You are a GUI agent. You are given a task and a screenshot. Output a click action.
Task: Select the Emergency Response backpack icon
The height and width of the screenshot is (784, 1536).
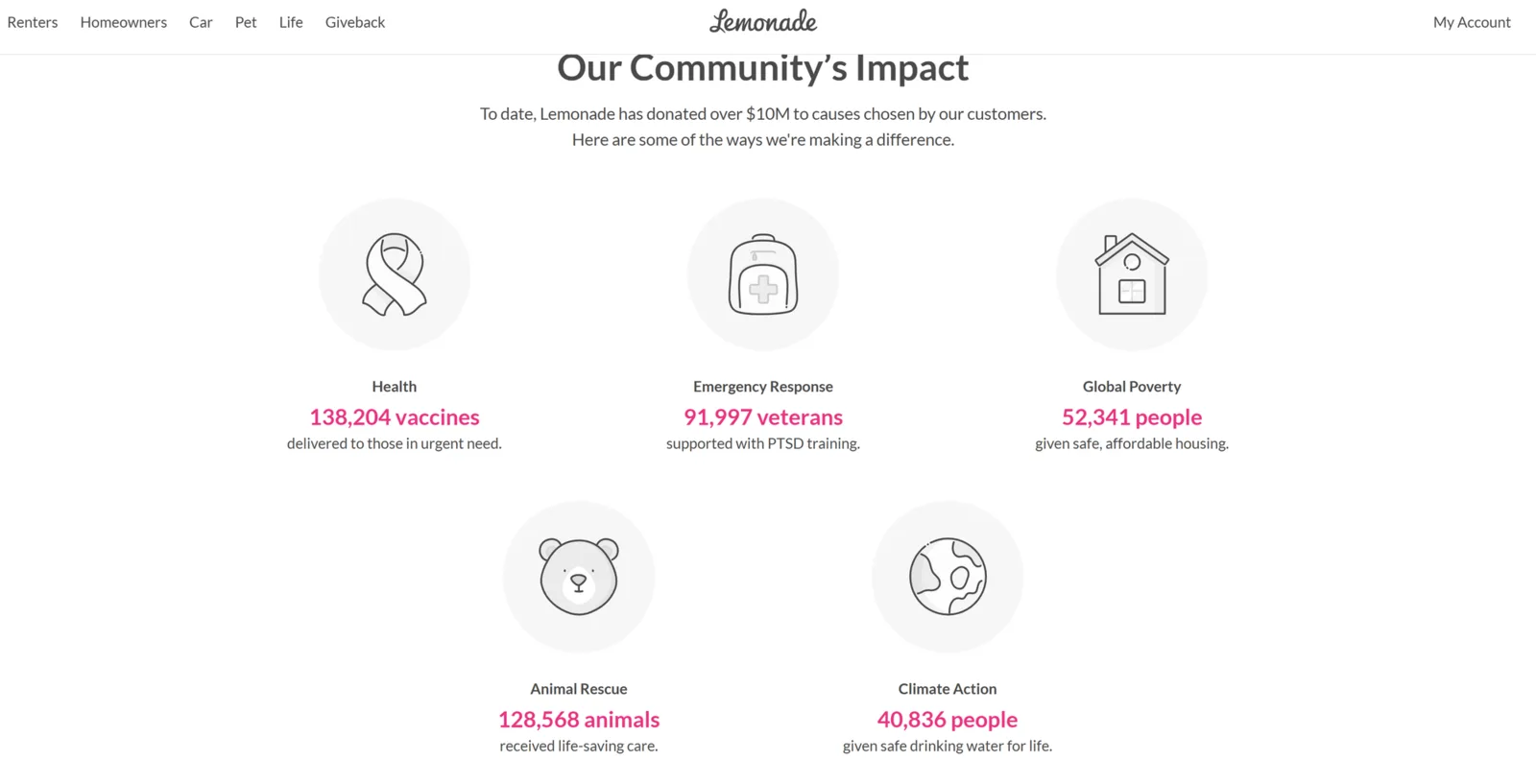(763, 274)
